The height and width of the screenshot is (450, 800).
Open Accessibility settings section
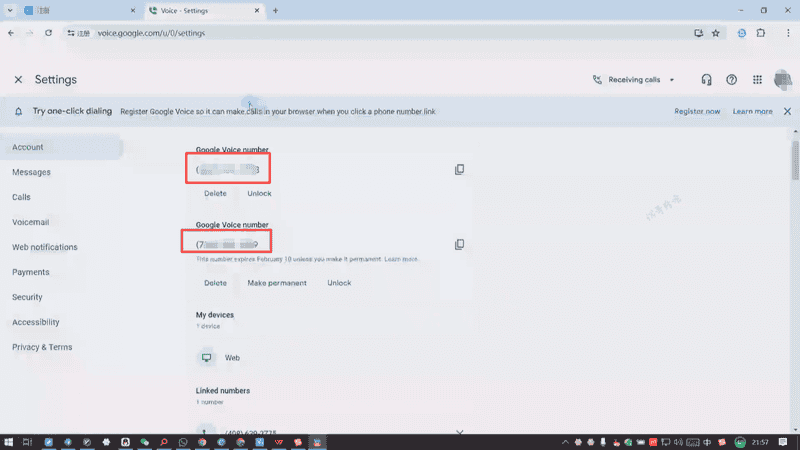point(36,322)
